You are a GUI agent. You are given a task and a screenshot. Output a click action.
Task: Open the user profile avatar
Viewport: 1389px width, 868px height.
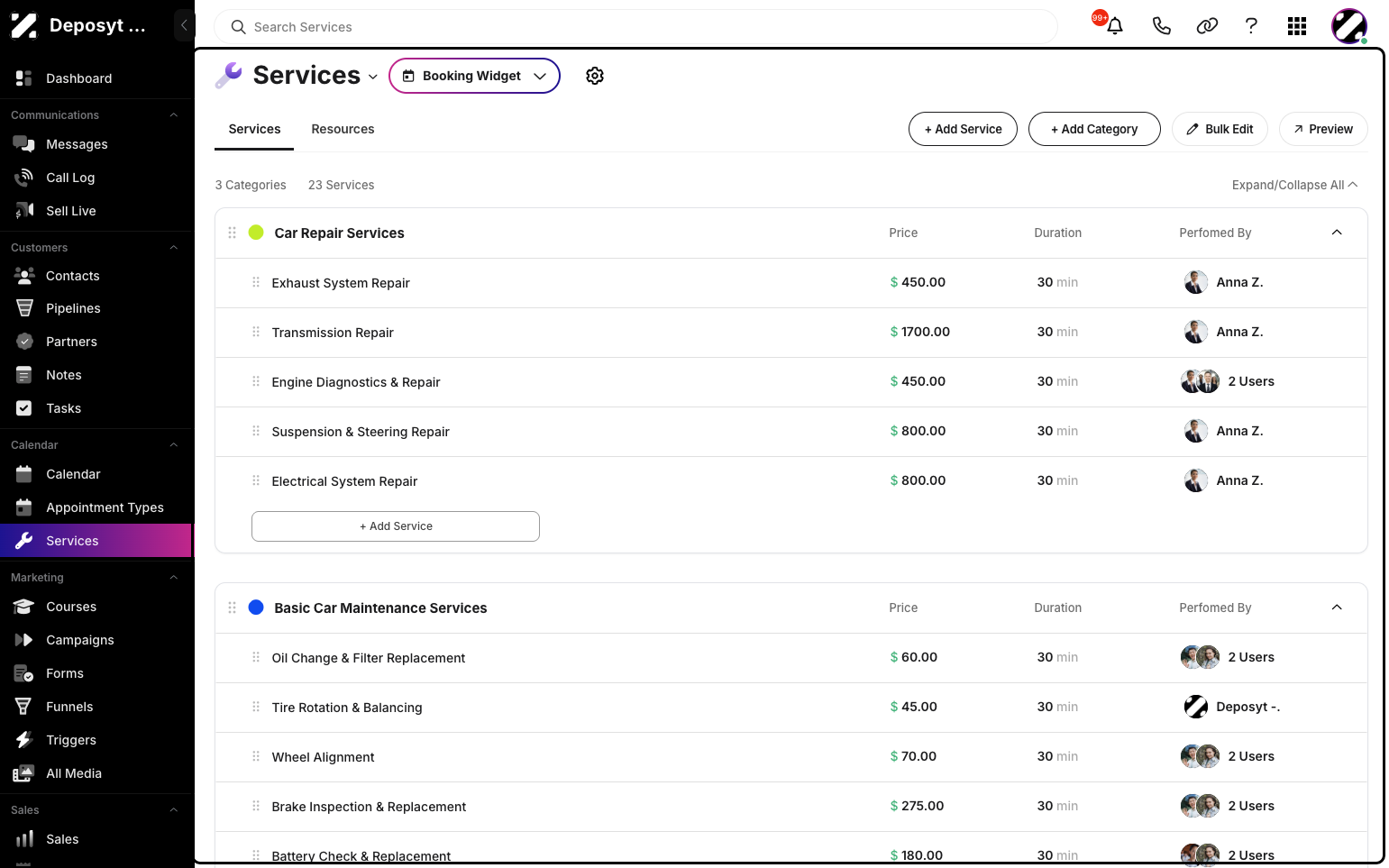[x=1349, y=26]
